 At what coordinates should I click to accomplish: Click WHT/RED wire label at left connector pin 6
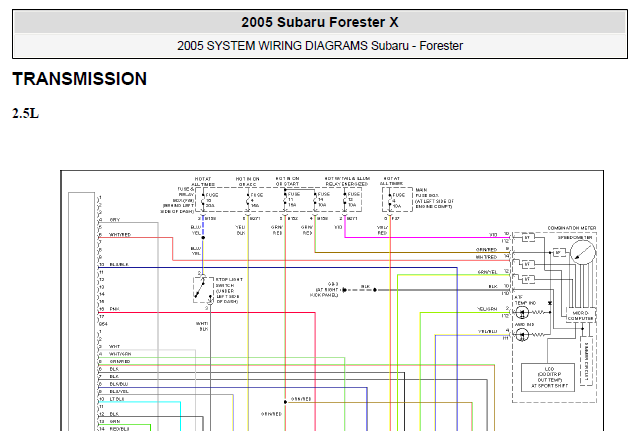(120, 235)
